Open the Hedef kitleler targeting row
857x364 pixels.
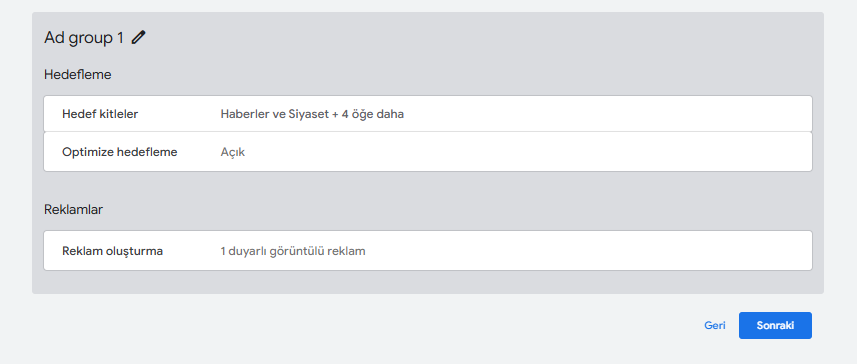coord(428,114)
